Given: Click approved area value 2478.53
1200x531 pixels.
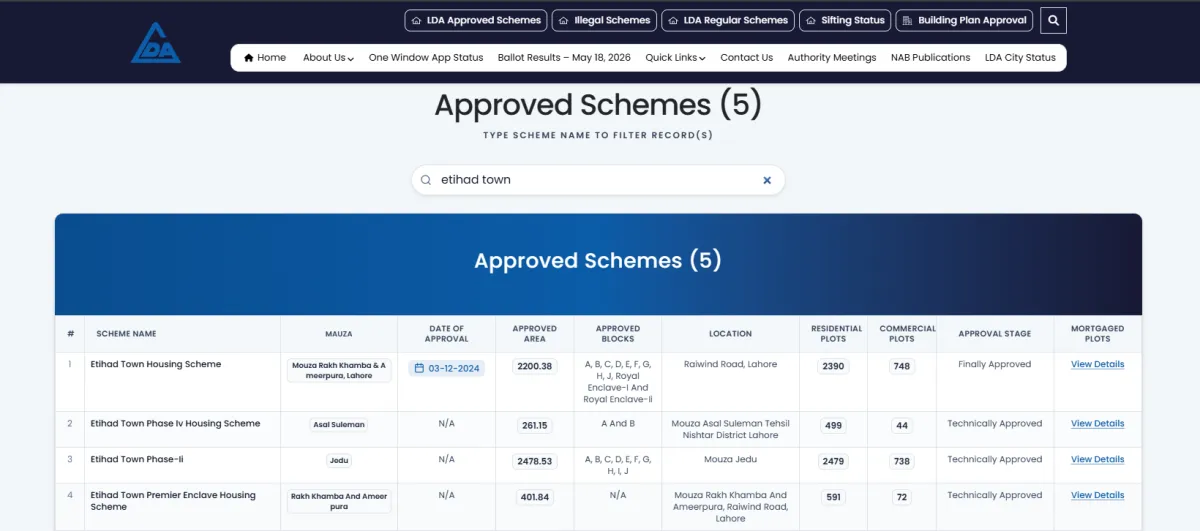Looking at the screenshot, I should tap(535, 462).
